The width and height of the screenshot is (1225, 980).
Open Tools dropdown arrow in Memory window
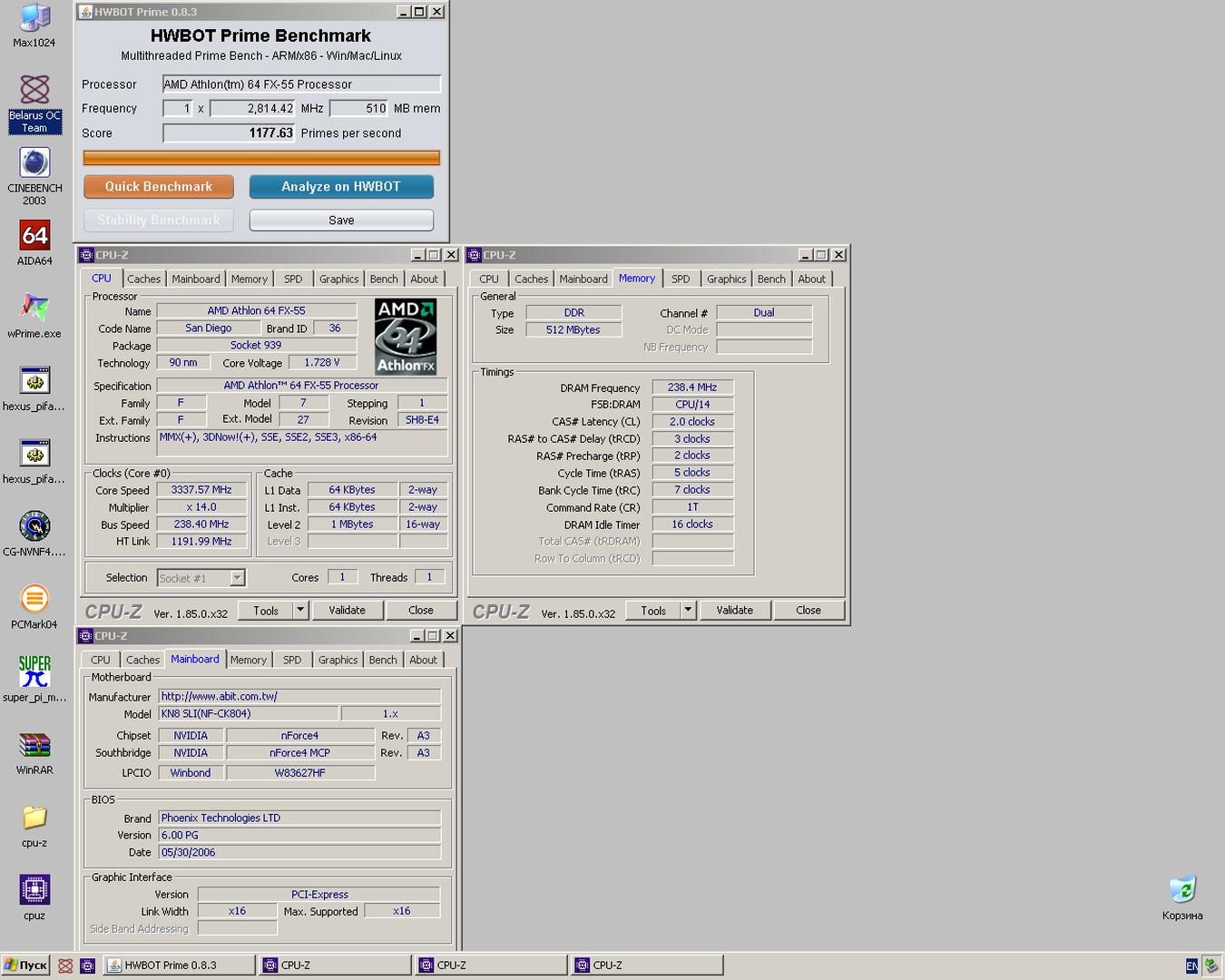pos(688,611)
